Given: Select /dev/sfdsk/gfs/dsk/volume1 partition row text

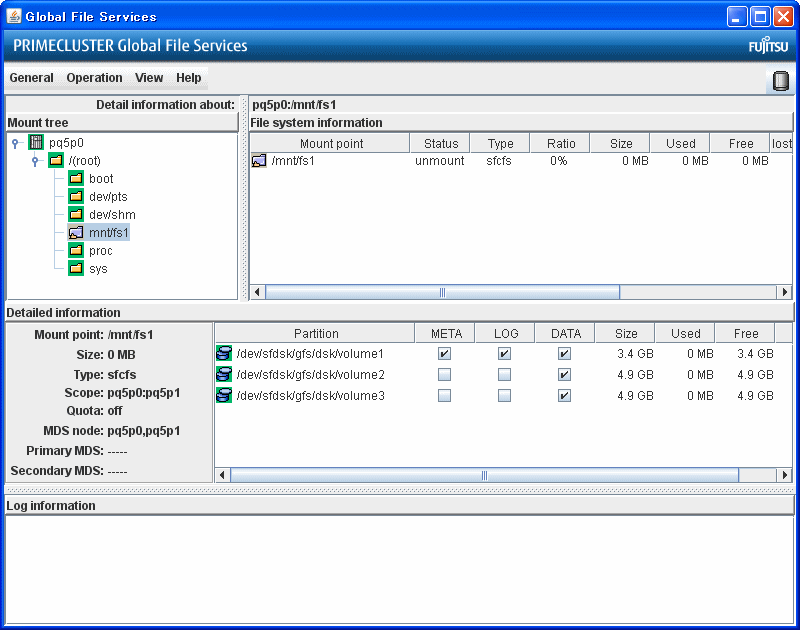Looking at the screenshot, I should [310, 354].
